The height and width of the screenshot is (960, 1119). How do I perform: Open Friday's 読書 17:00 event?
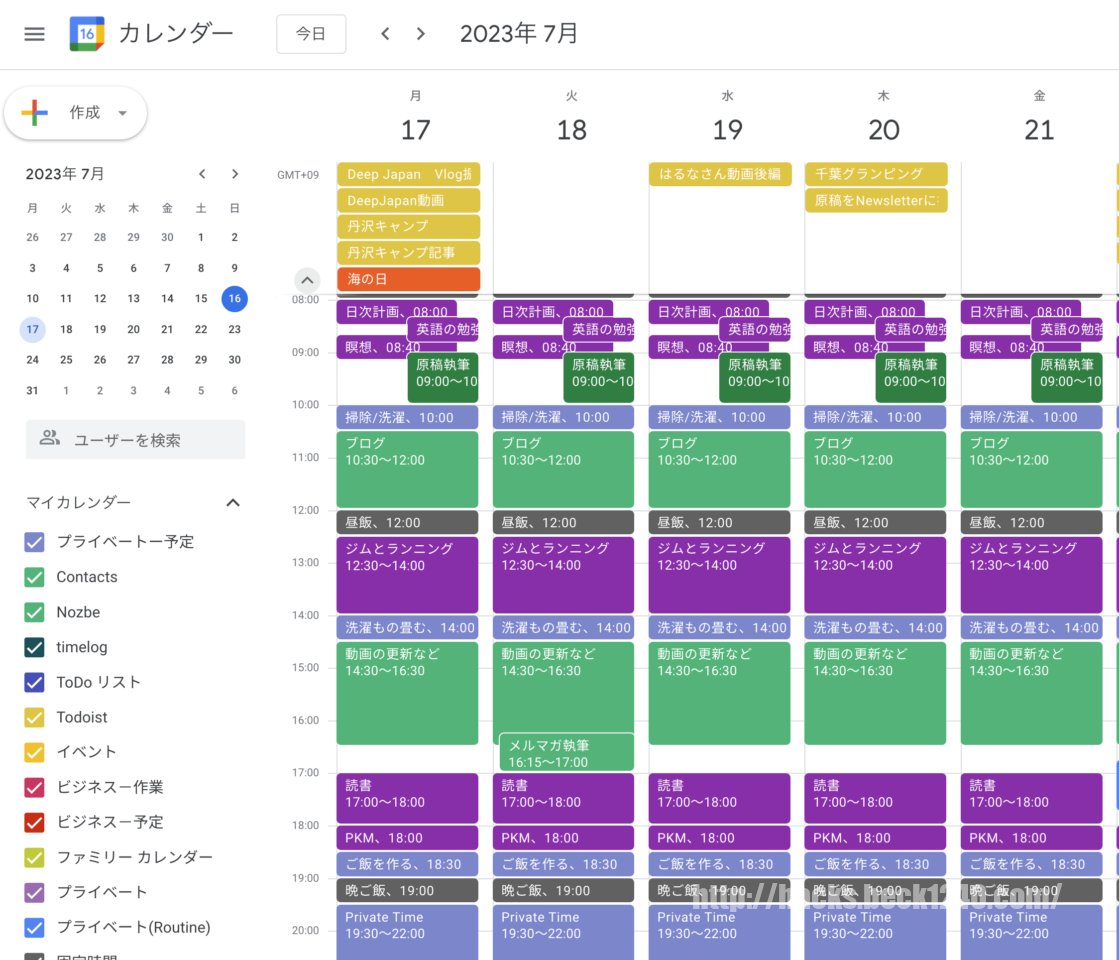(x=1031, y=797)
